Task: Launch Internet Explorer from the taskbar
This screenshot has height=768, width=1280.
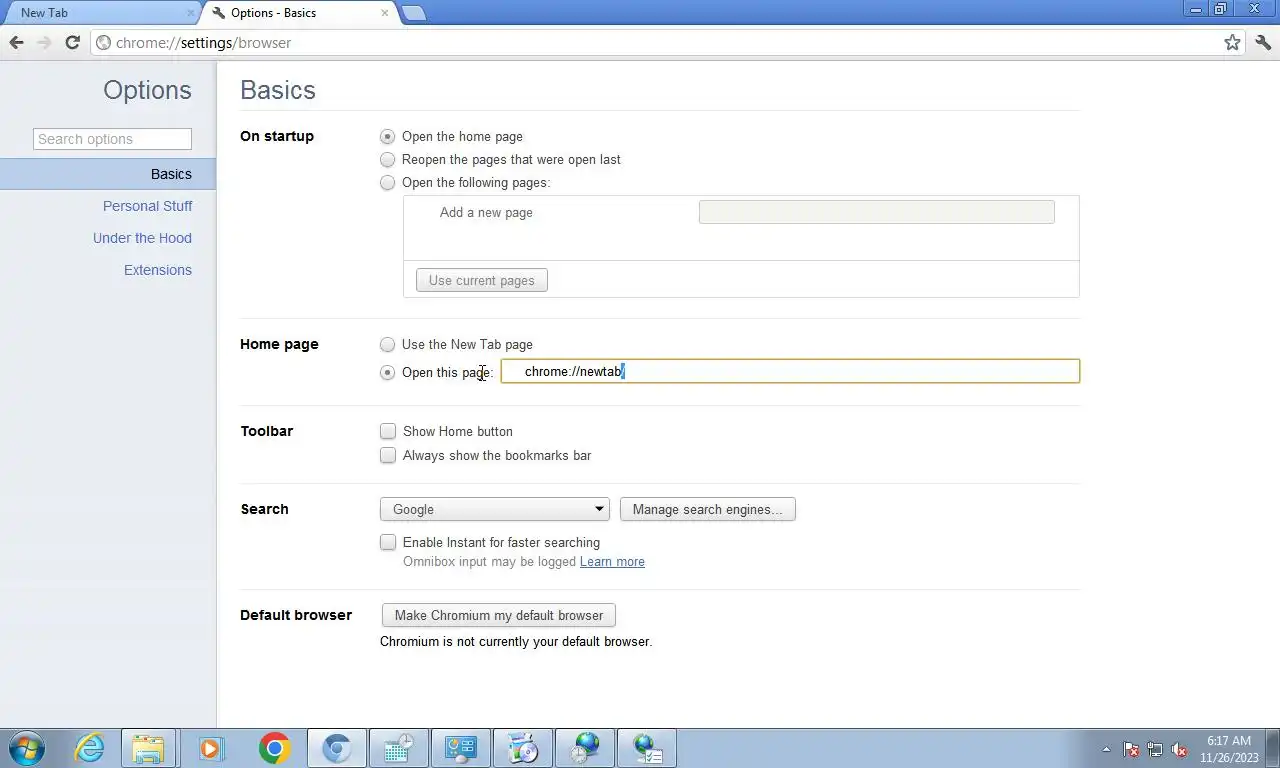Action: tap(90, 748)
